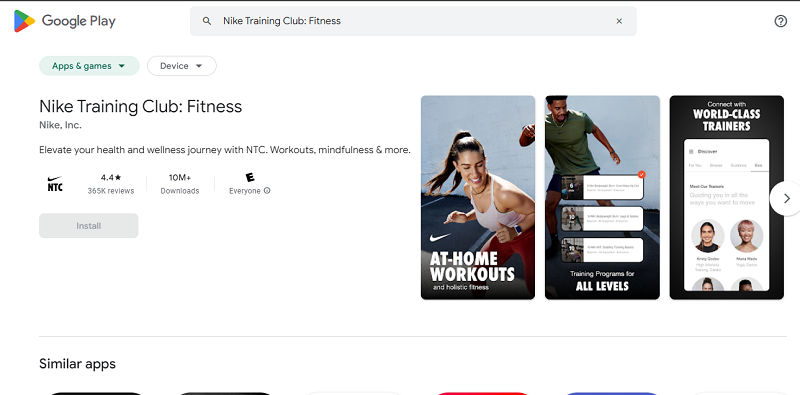Focus the search box with Nike Training Club

(x=413, y=21)
